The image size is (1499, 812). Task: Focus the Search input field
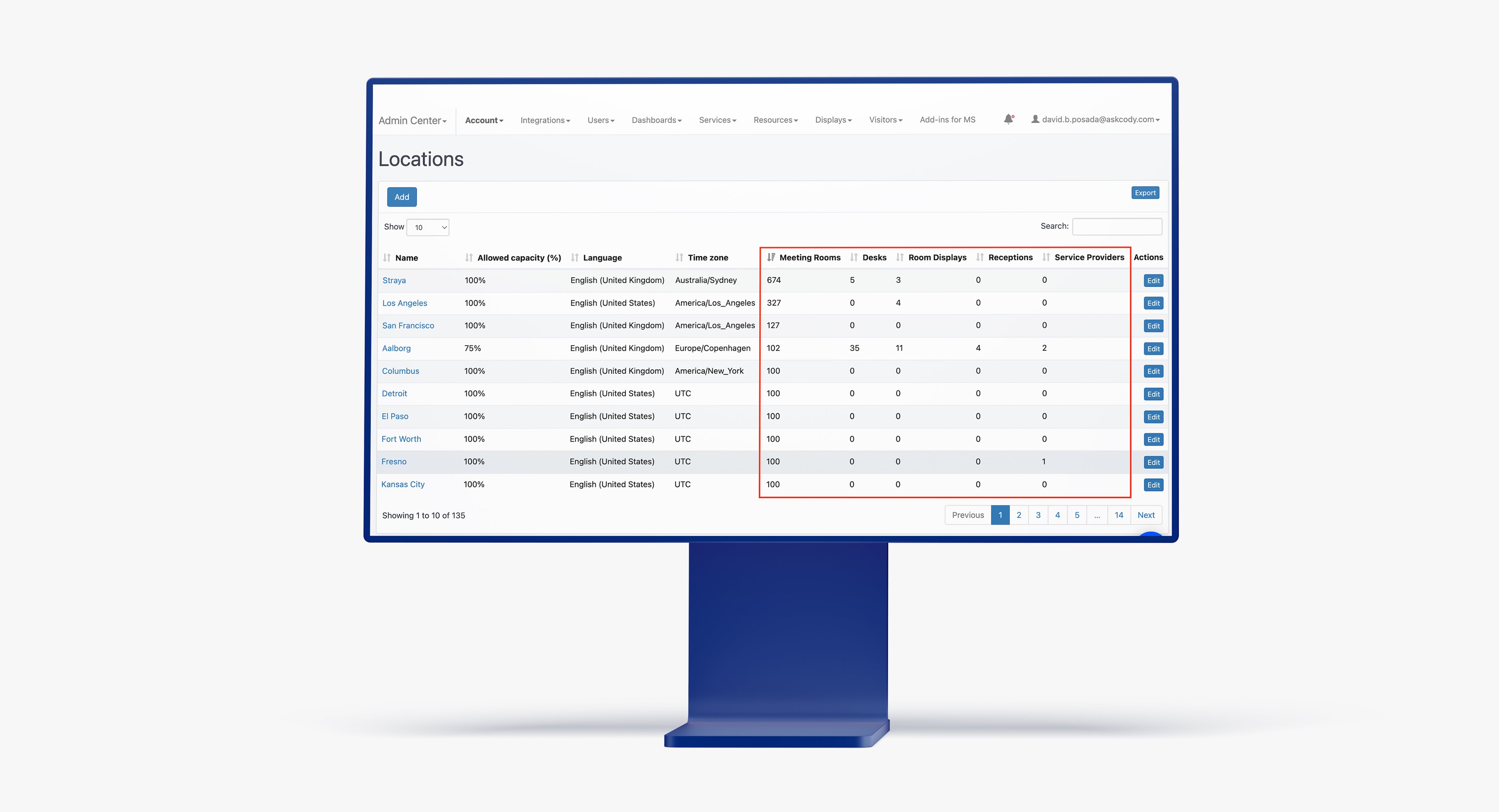pyautogui.click(x=1117, y=226)
